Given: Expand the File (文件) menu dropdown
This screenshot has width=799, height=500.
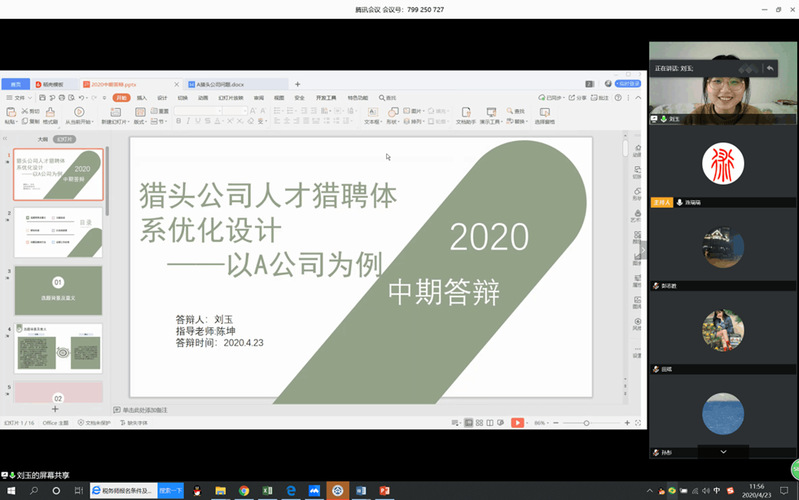Looking at the screenshot, I should (21, 98).
